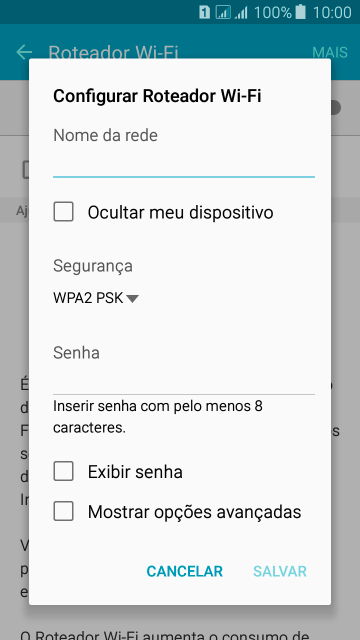Tap the back arrow icon
The image size is (360, 640).
pyautogui.click(x=24, y=52)
